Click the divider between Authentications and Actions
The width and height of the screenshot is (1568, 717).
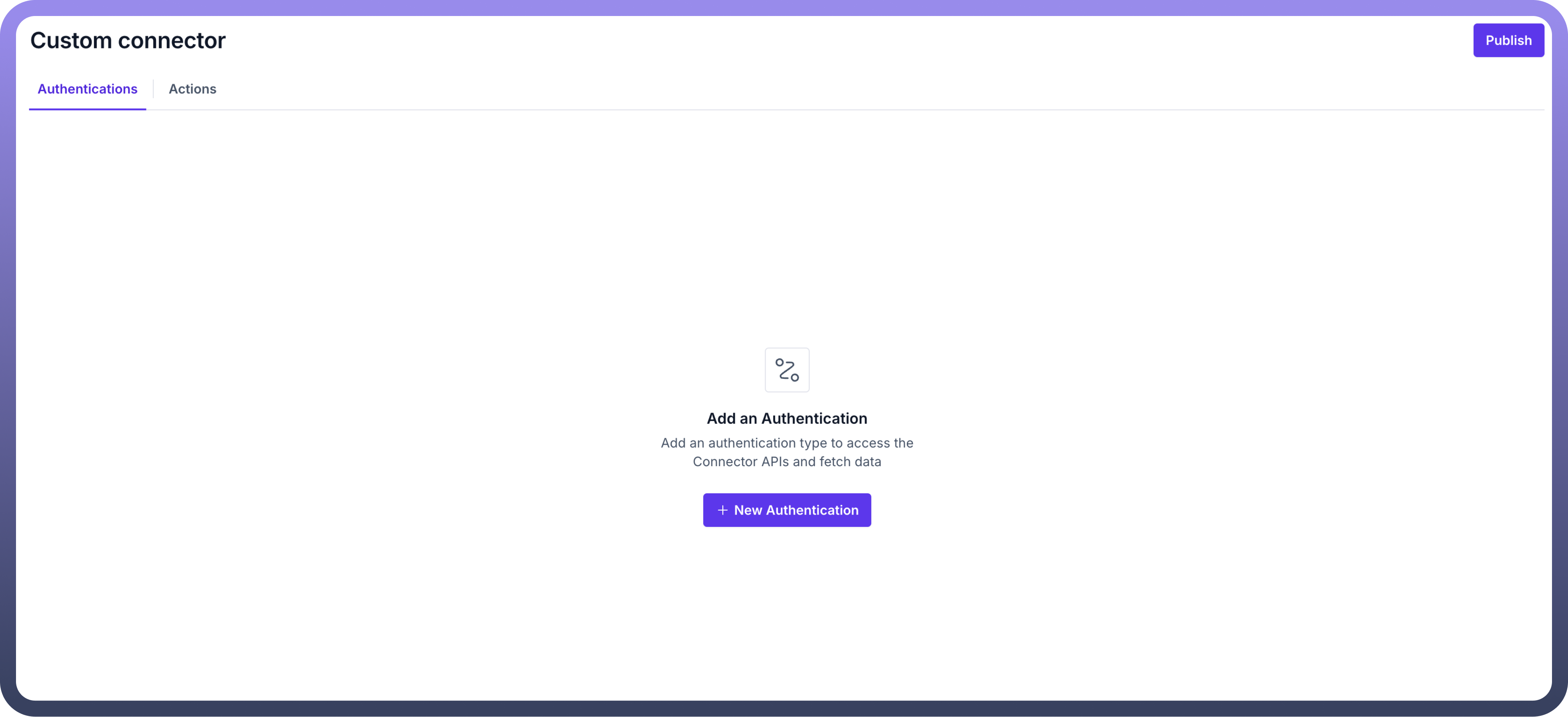tap(153, 89)
